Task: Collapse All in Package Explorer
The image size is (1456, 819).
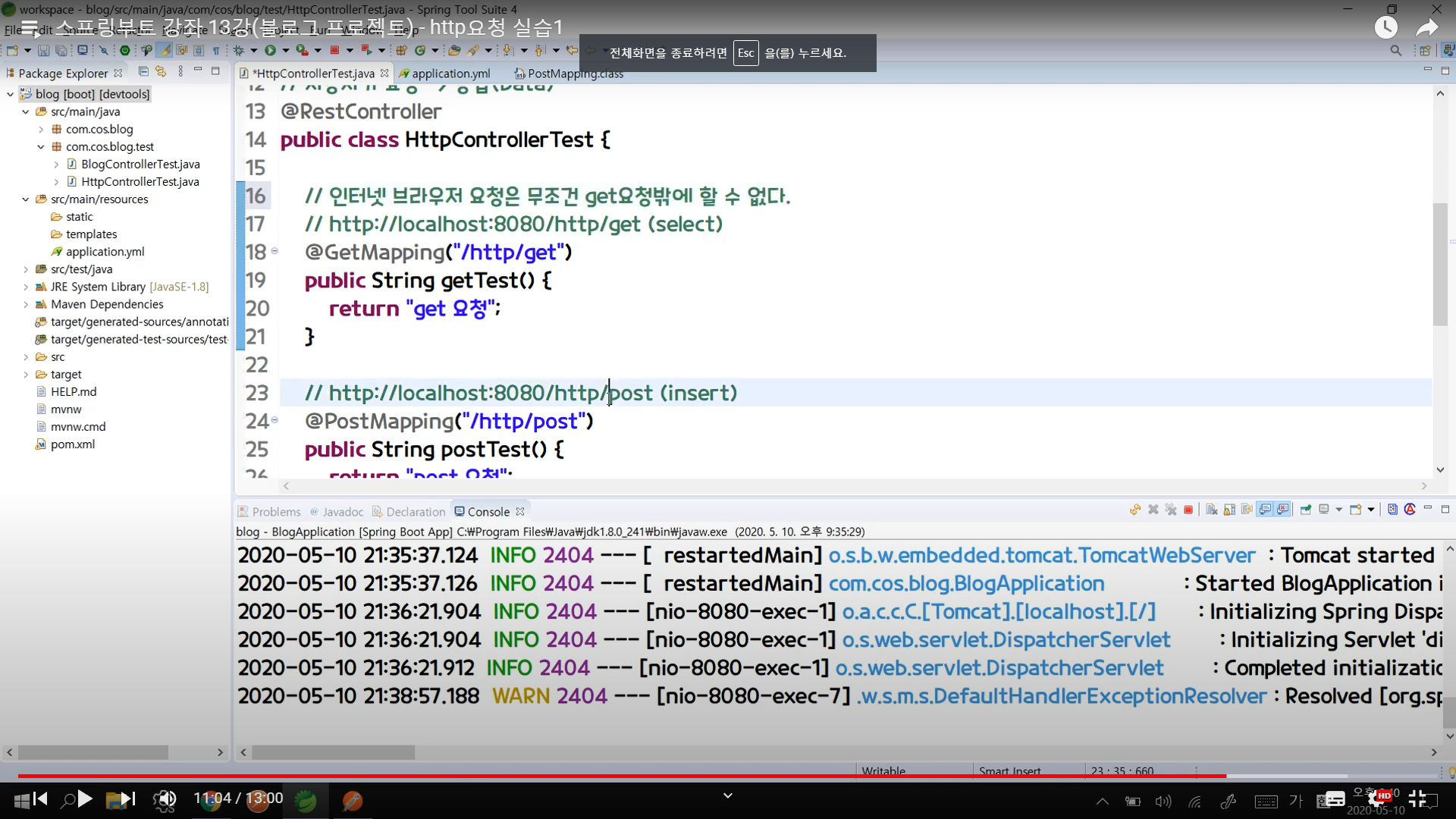Action: pos(143,71)
